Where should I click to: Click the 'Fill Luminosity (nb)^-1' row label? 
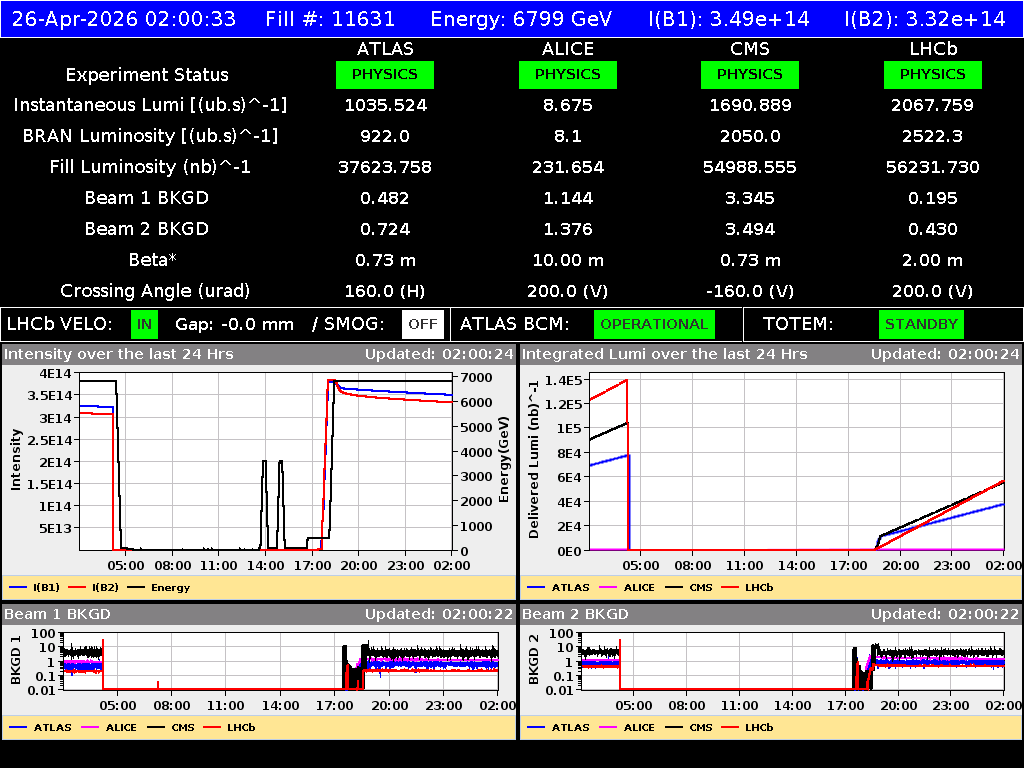tap(150, 167)
